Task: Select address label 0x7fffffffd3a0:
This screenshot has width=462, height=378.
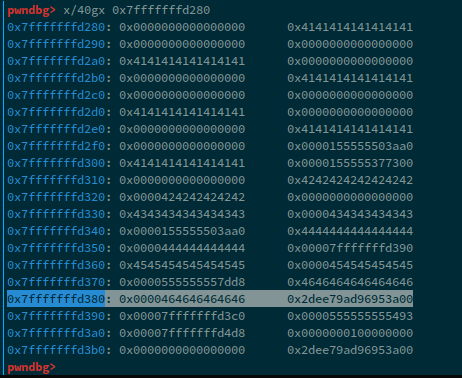Action: 59,333
